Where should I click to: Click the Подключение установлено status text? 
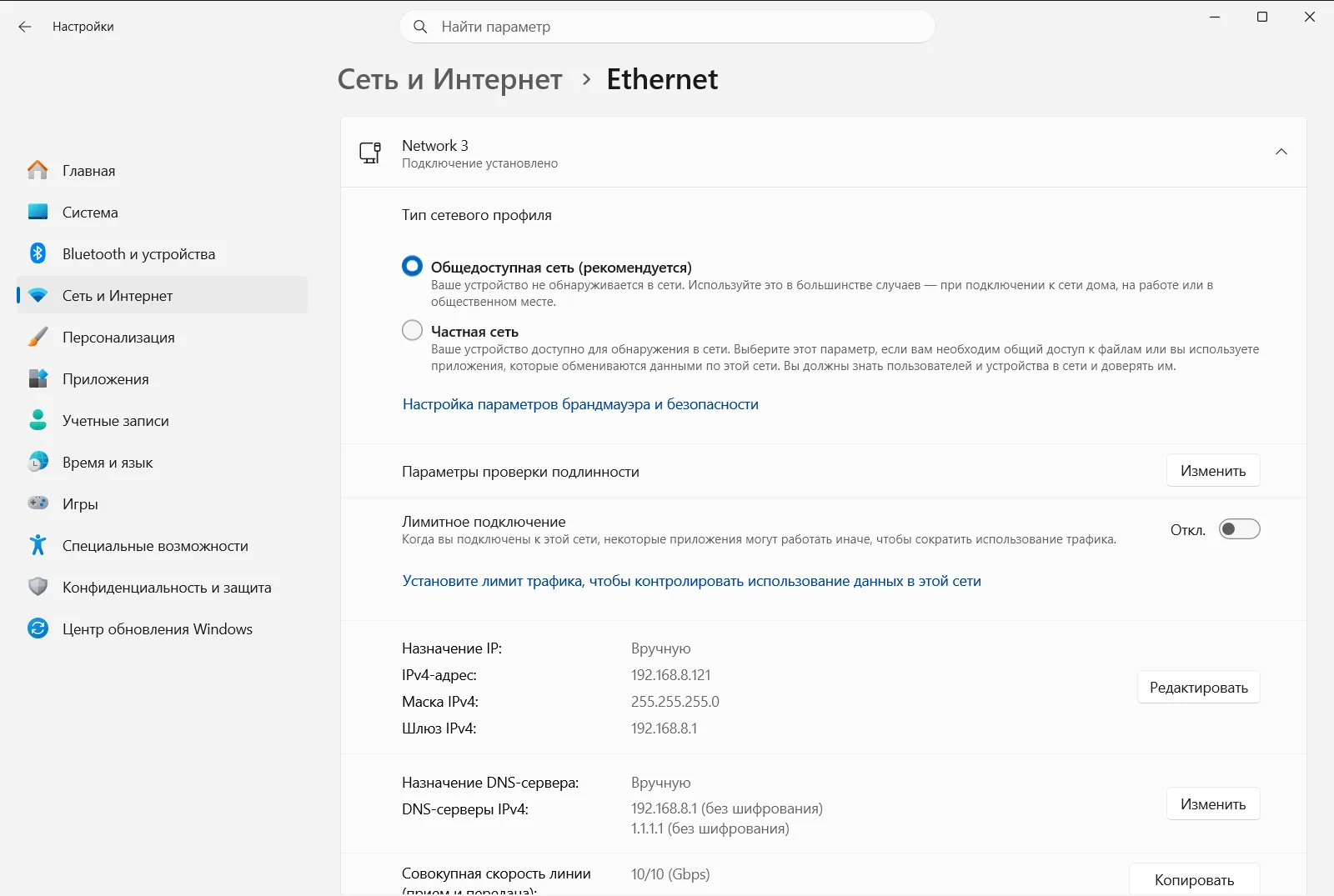point(479,163)
